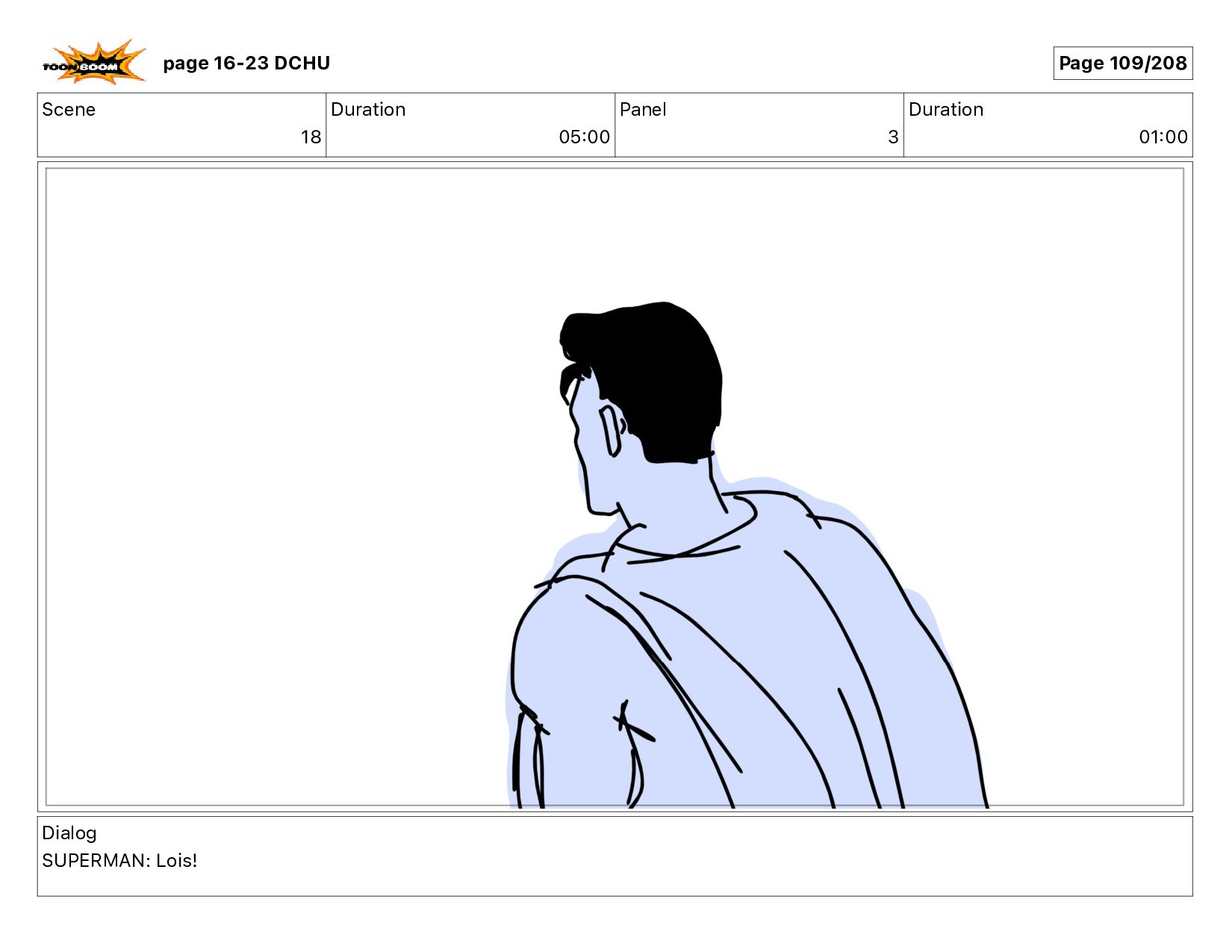1232x952 pixels.
Task: Click the dialog line 'SUPERMAN: Lois!'
Action: click(x=119, y=861)
